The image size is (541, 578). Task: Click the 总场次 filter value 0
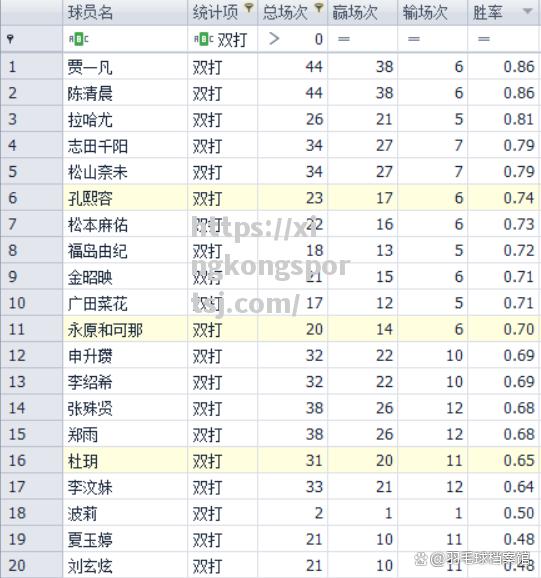click(x=318, y=39)
